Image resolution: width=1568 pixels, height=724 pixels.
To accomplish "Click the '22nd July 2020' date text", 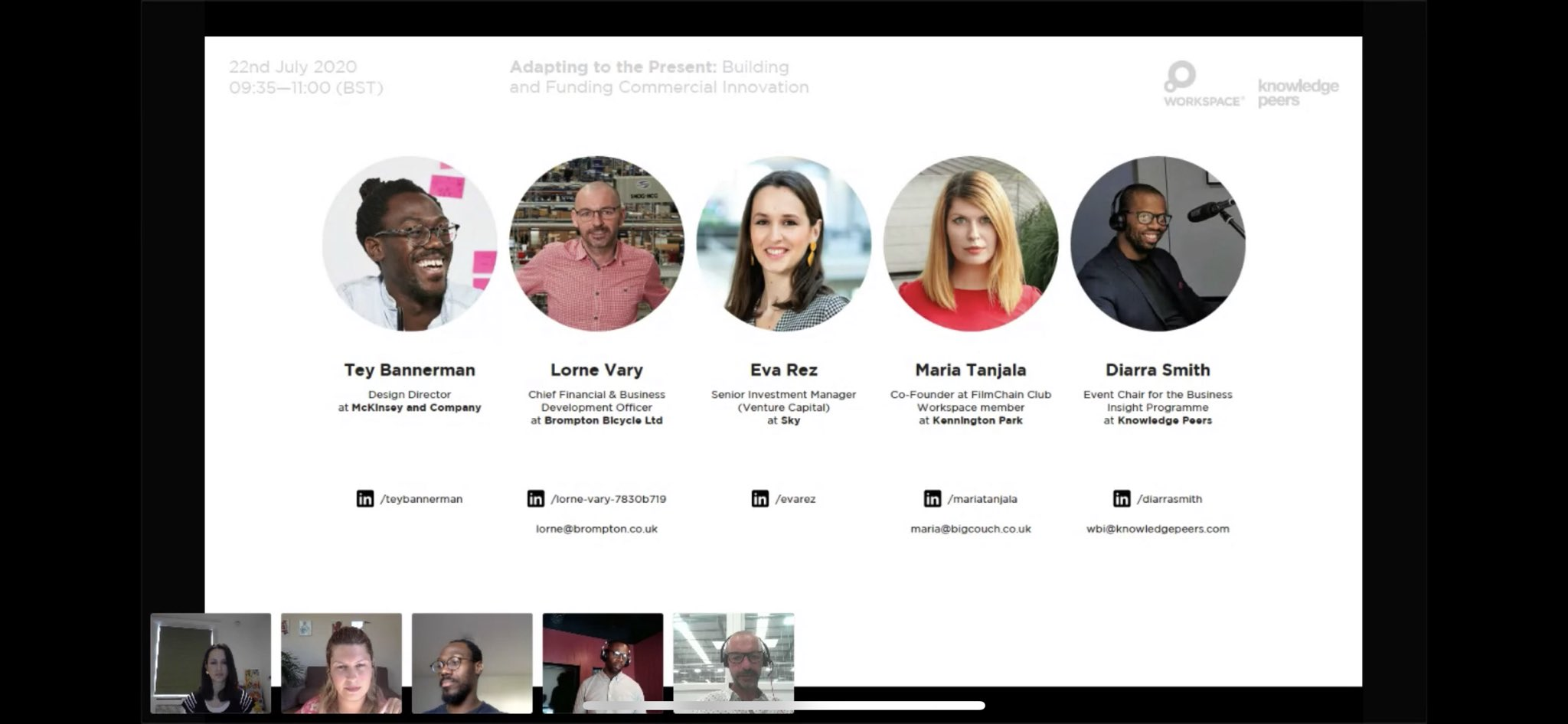I will (293, 67).
